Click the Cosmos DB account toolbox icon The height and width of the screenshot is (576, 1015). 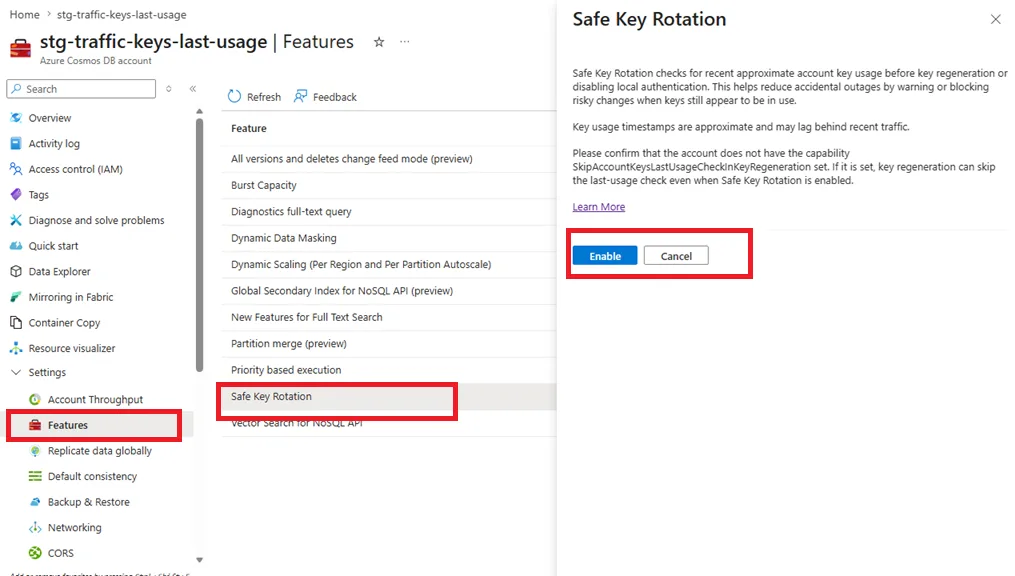pyautogui.click(x=21, y=48)
